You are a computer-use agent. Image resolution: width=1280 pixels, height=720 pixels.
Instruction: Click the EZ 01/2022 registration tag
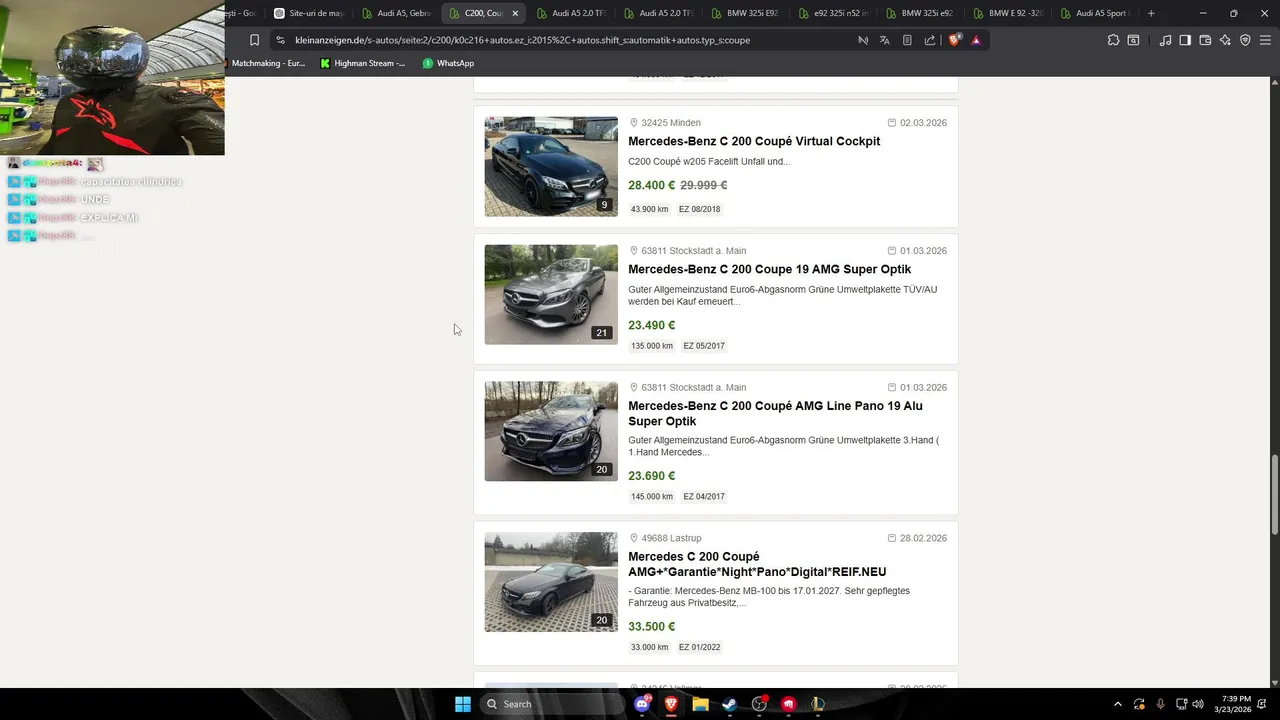pos(699,647)
